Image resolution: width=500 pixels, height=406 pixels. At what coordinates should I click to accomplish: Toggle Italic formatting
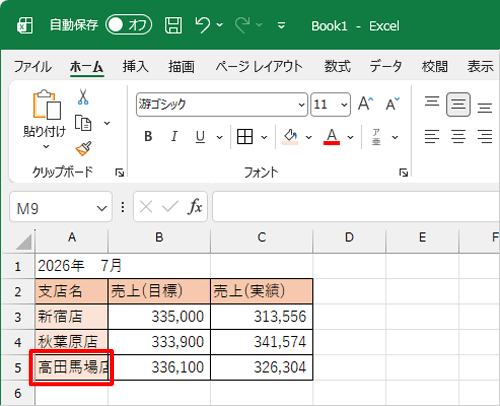coord(174,137)
